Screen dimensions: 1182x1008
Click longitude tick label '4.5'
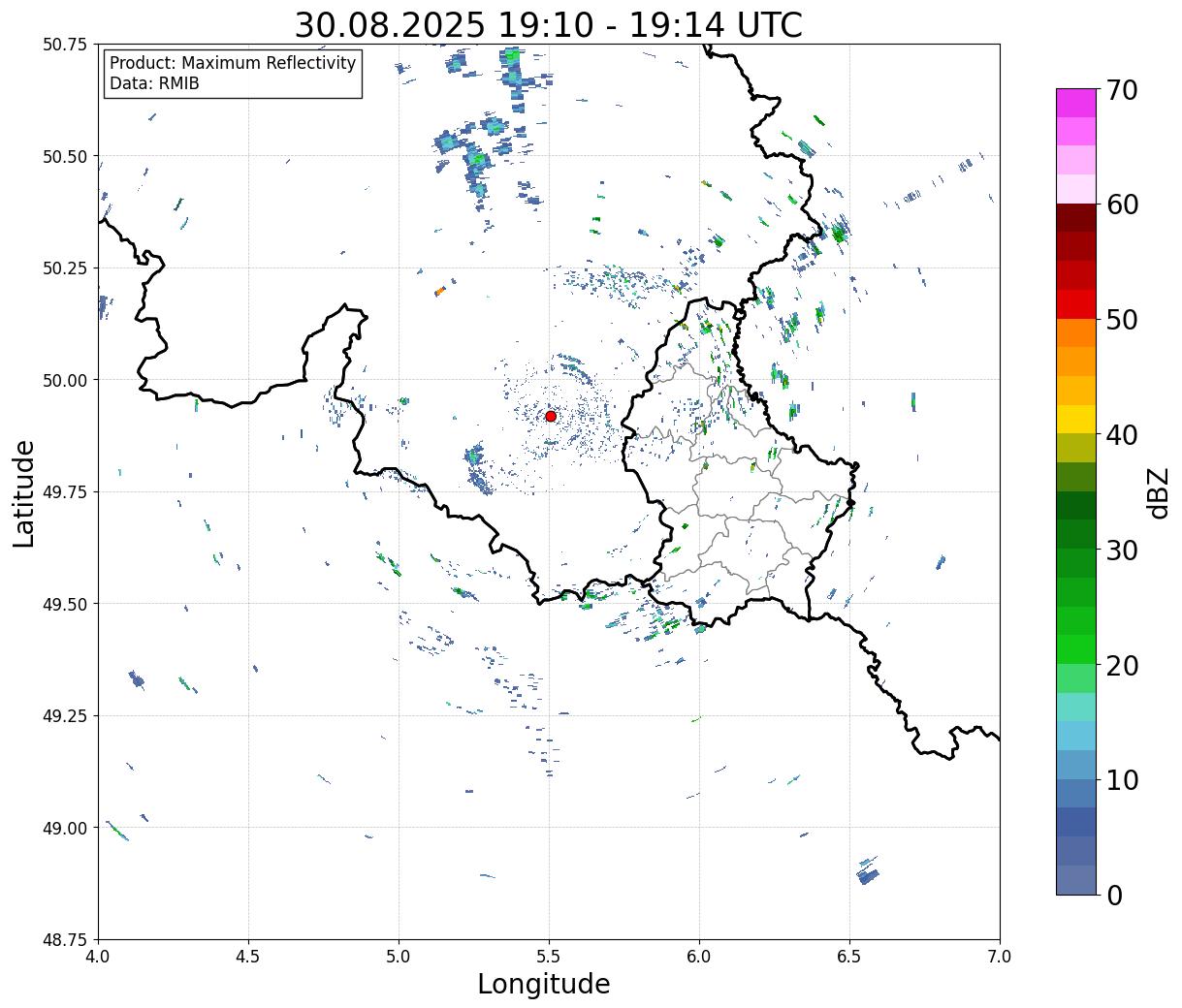pyautogui.click(x=248, y=957)
